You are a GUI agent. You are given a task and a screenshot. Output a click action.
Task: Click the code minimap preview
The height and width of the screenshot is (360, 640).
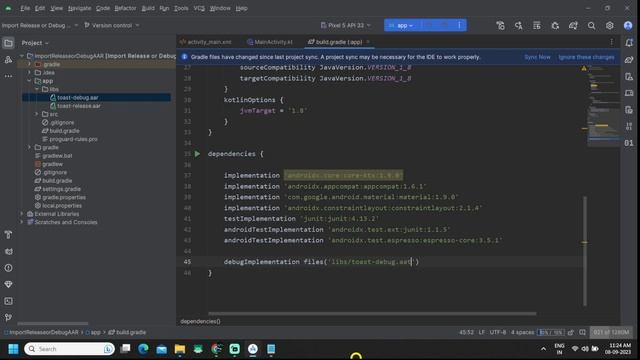point(603,107)
